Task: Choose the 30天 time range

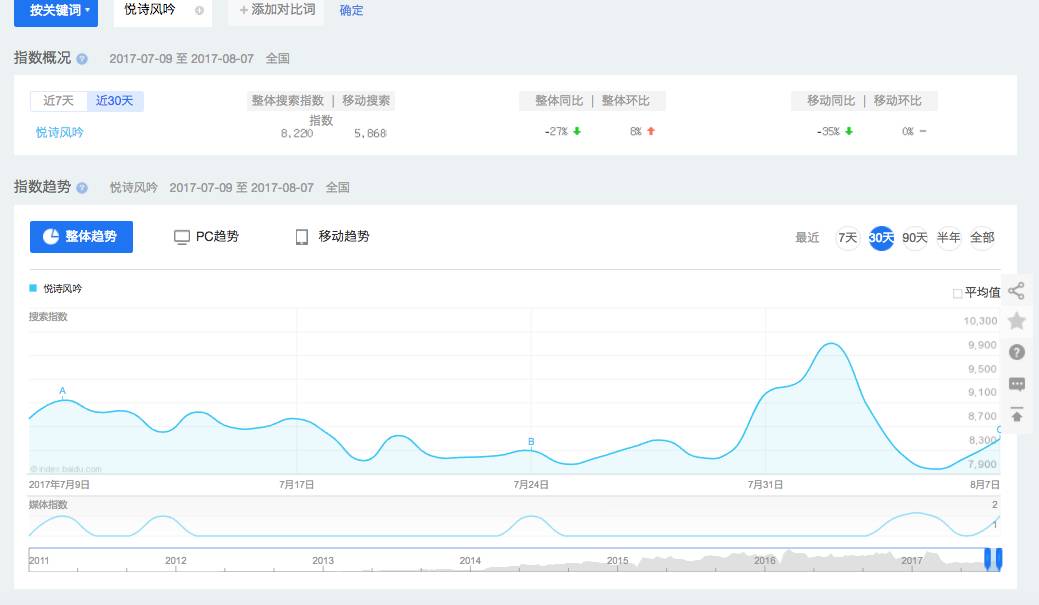Action: (x=881, y=237)
